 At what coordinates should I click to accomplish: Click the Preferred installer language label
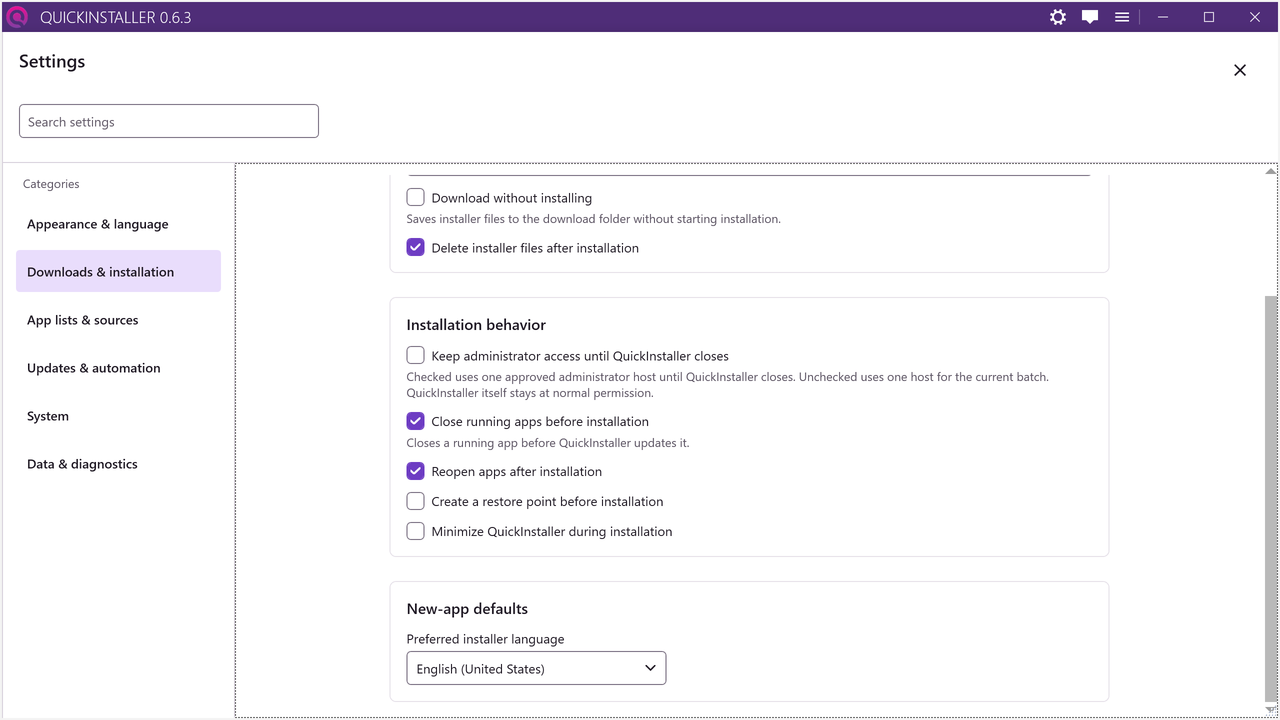(x=485, y=639)
